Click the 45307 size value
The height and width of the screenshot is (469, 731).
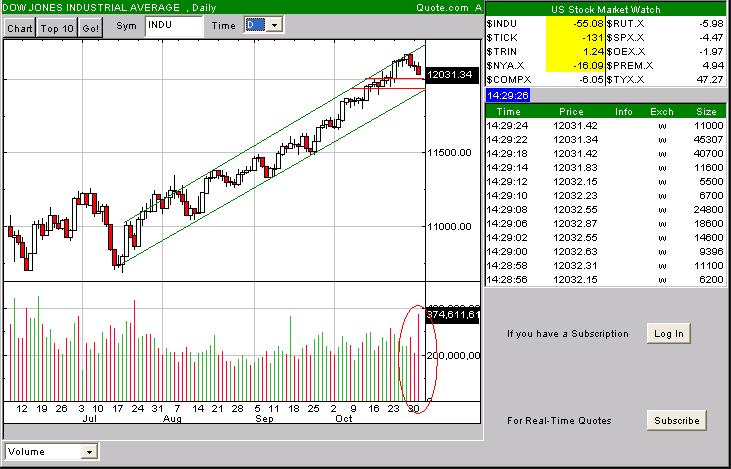(x=708, y=139)
